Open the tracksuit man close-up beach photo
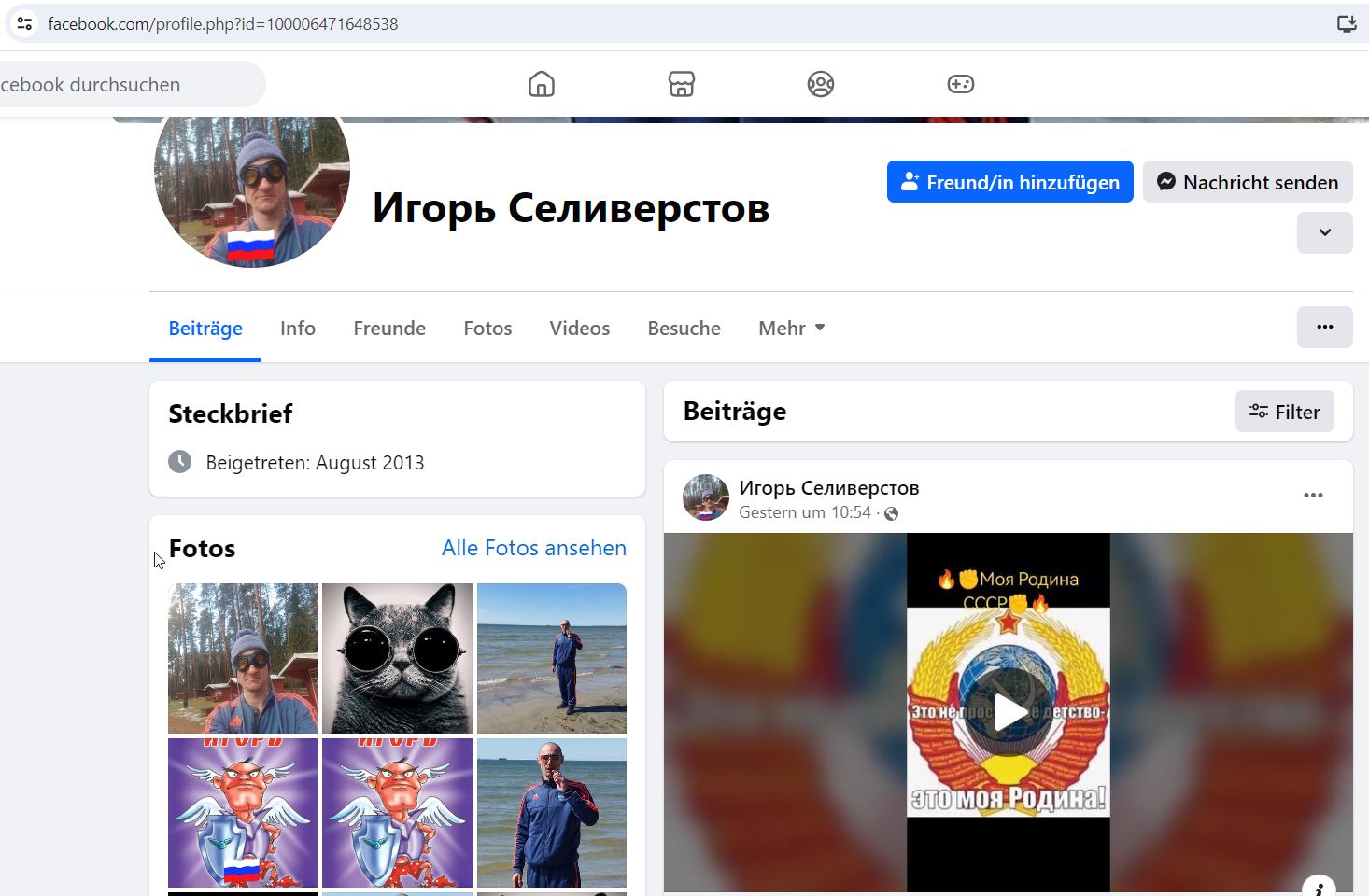 coord(552,812)
